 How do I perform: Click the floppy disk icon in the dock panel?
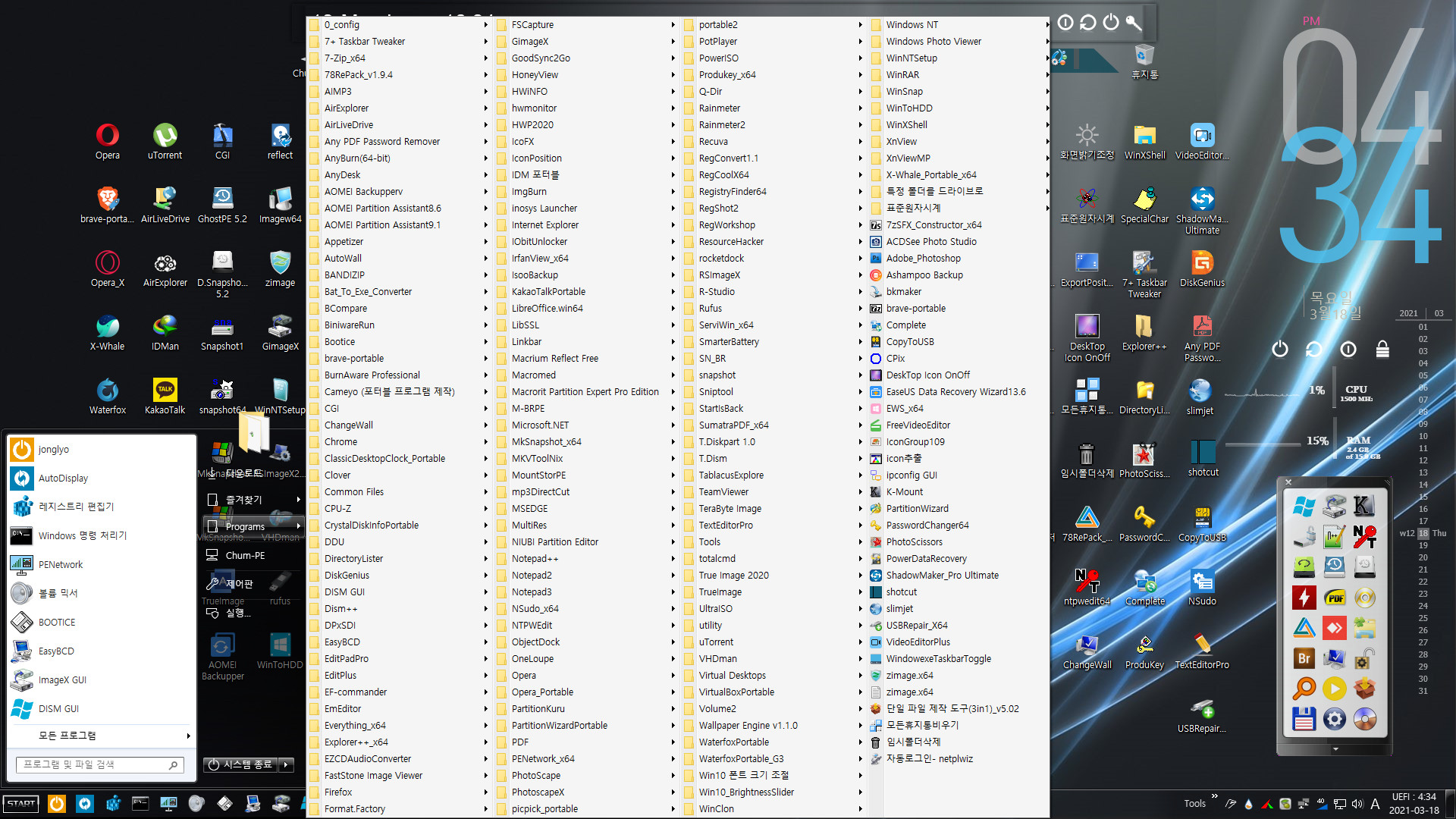click(x=1304, y=719)
